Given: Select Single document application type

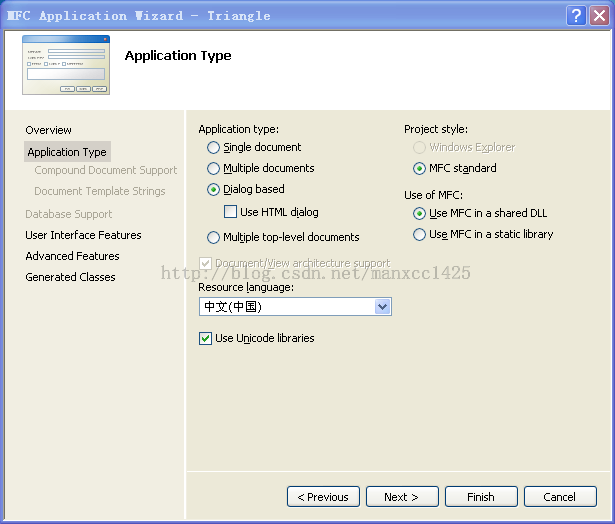Looking at the screenshot, I should pyautogui.click(x=213, y=148).
